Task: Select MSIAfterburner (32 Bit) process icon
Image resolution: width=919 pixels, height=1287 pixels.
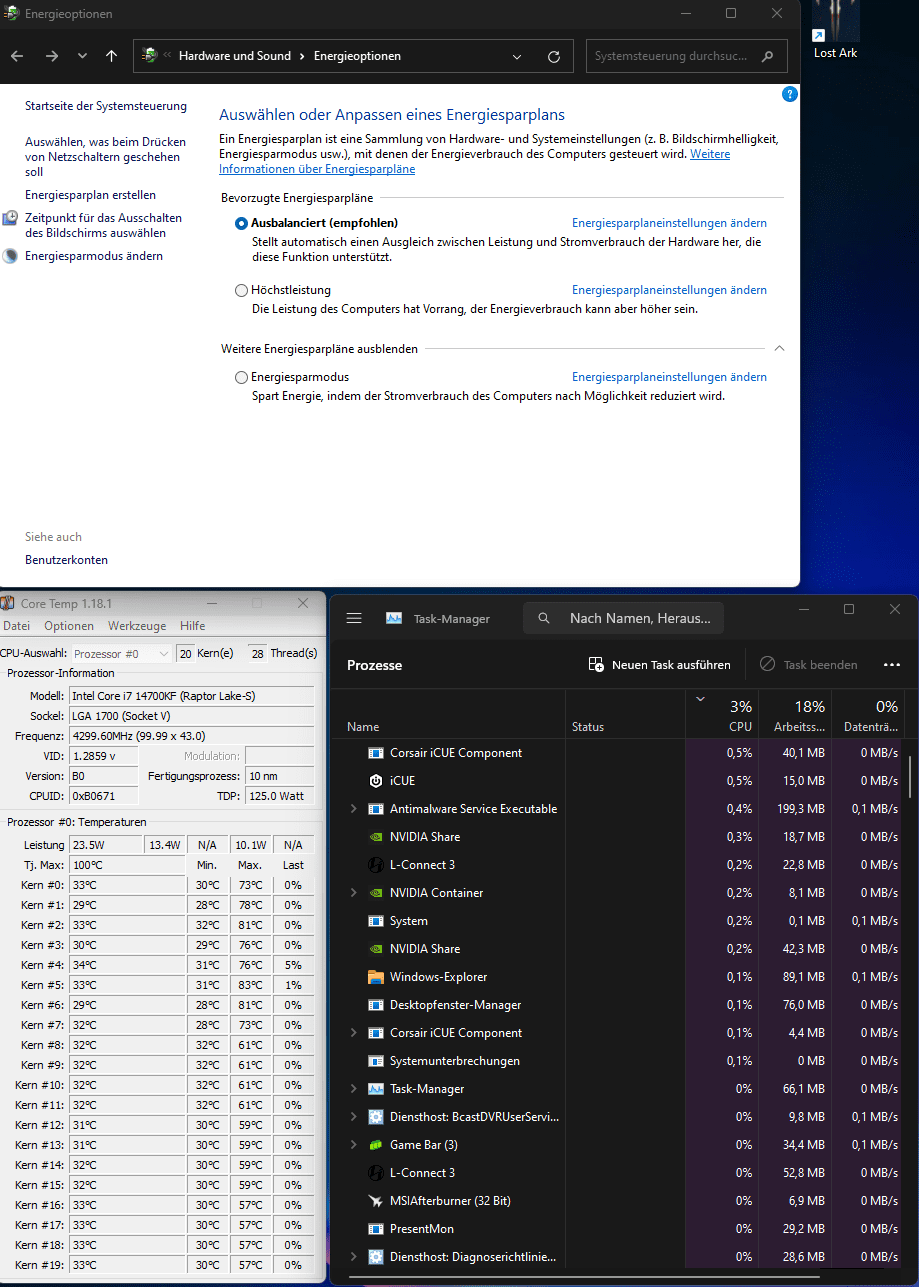Action: pos(376,1201)
